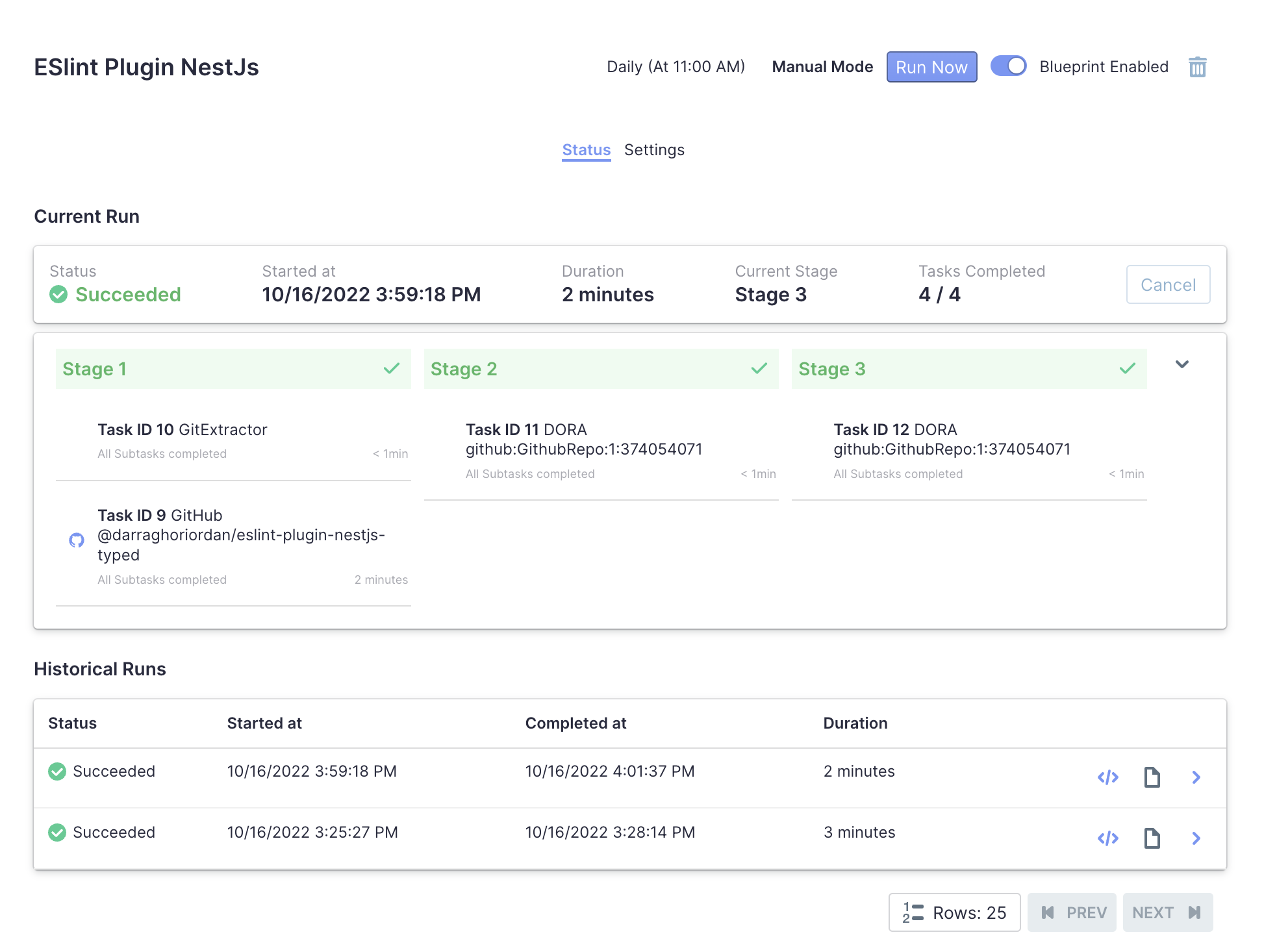Viewport: 1264px width, 952px height.
Task: Select the Stage 2 header
Action: (601, 369)
